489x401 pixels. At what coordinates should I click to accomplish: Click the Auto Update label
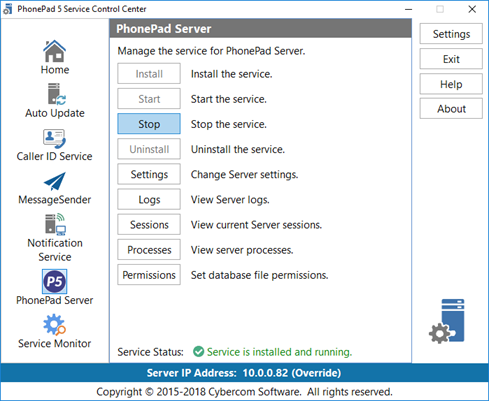[55, 113]
